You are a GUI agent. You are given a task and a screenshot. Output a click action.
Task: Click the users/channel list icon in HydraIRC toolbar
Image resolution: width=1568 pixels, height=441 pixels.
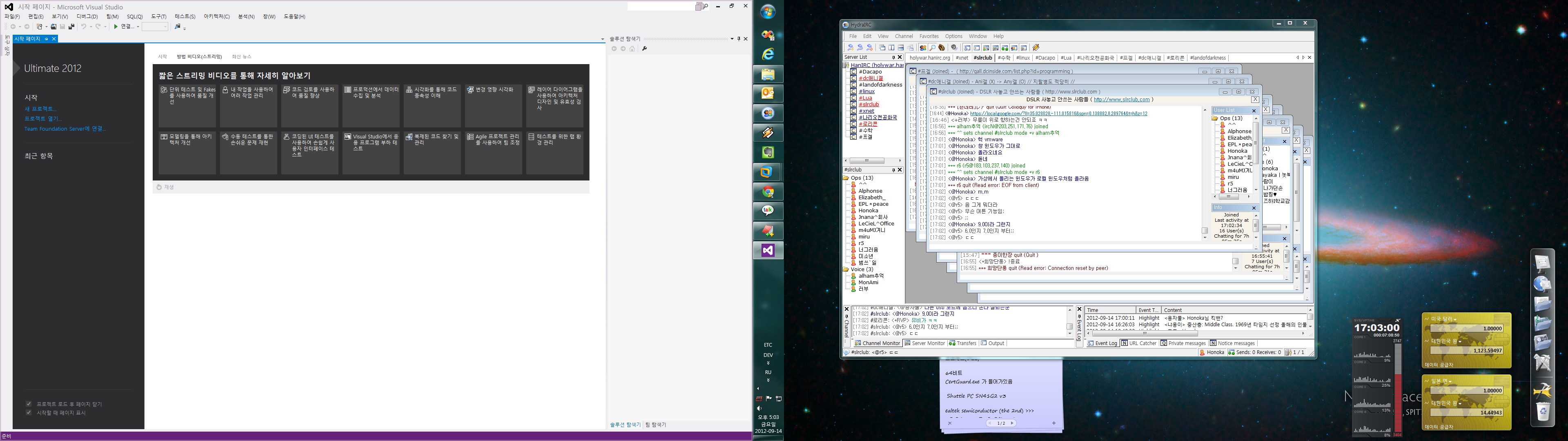click(923, 47)
